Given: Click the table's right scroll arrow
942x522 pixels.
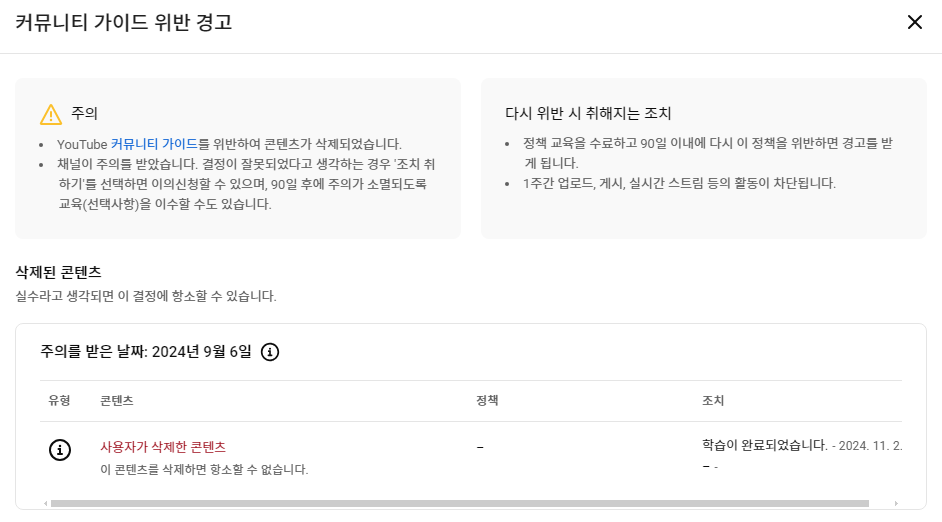Looking at the screenshot, I should [895, 503].
